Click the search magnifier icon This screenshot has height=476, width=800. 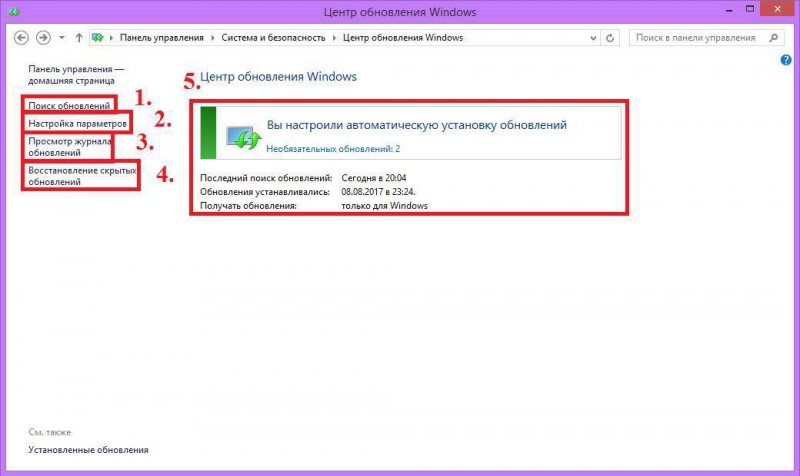[x=773, y=38]
